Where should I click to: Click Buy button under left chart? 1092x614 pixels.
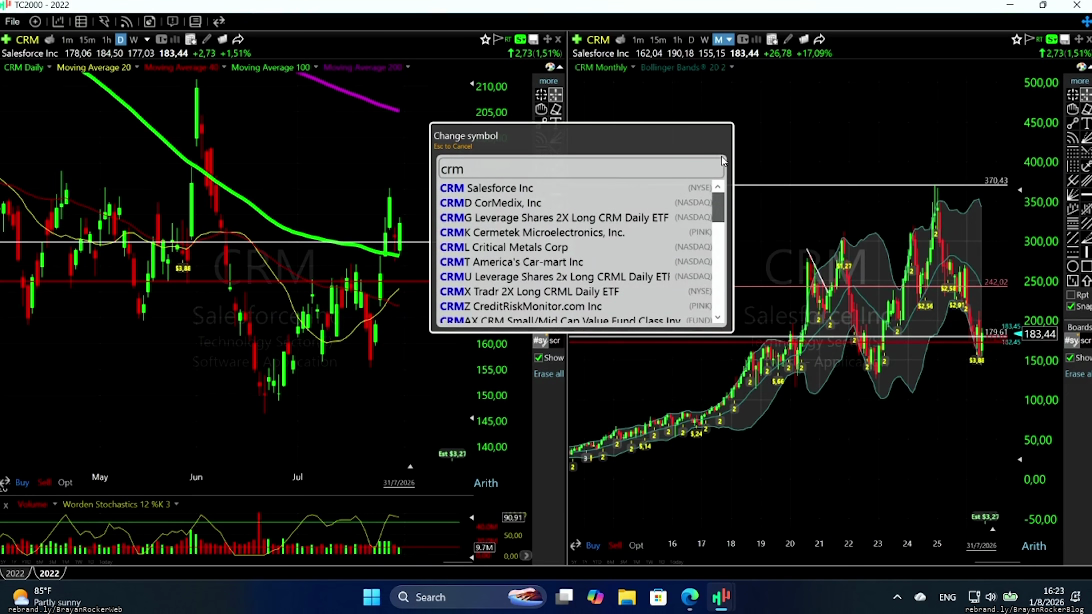(22, 482)
